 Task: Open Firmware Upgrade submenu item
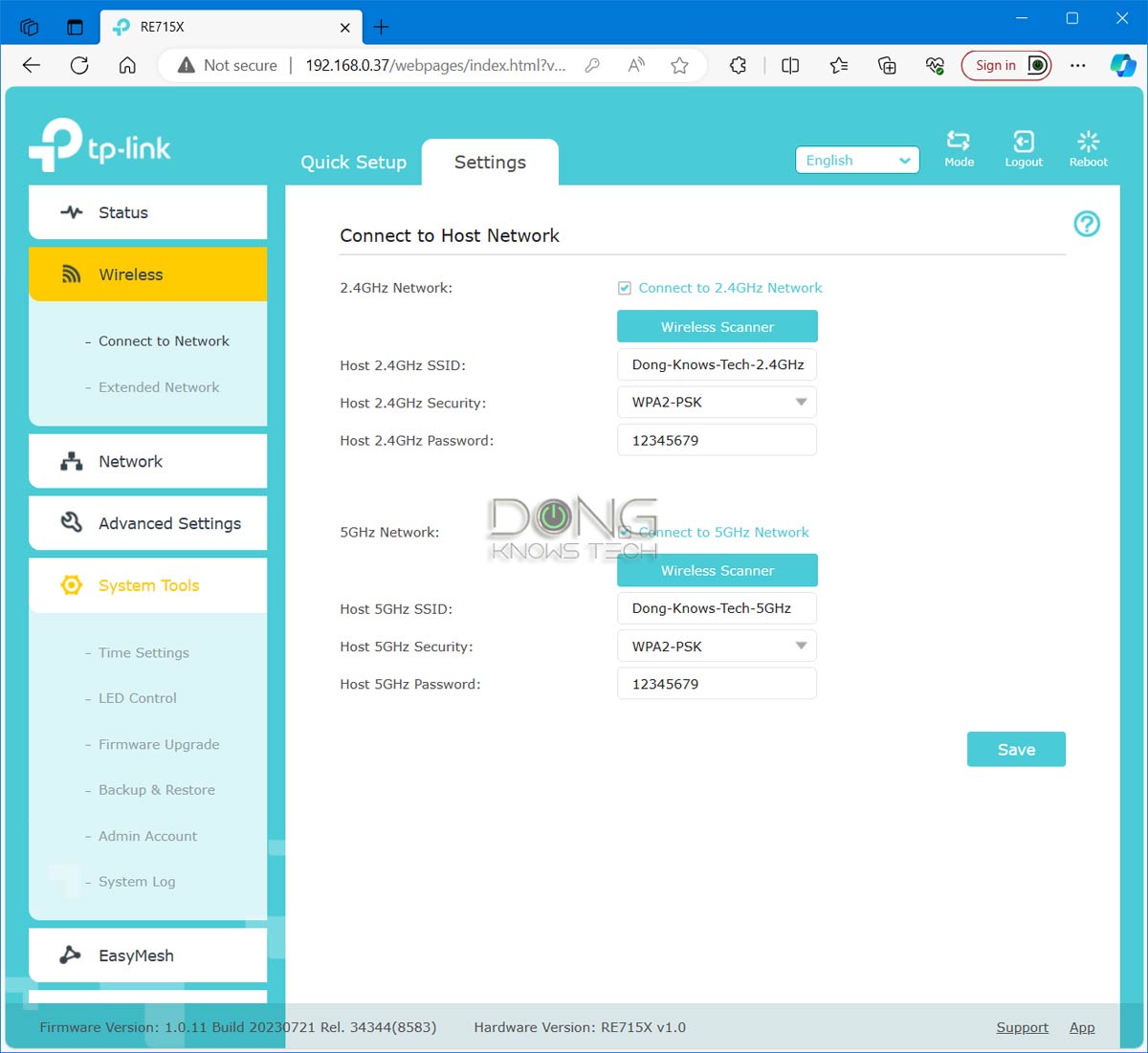click(x=159, y=745)
